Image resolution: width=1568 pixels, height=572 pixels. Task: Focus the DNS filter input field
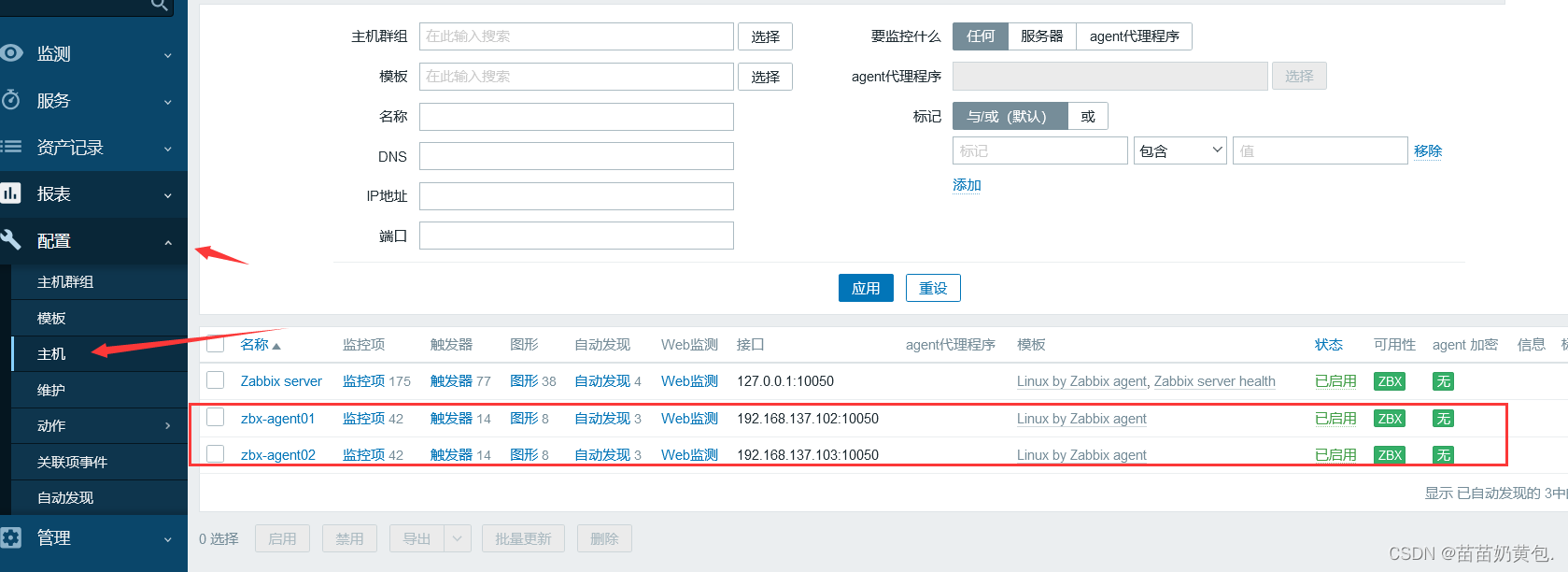[576, 156]
